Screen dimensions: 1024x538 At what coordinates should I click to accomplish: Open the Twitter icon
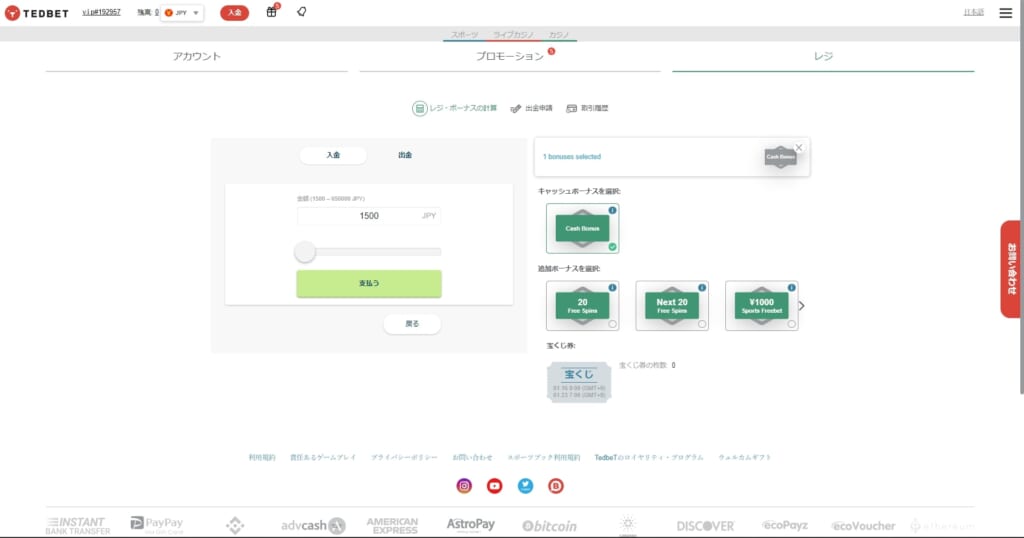coord(525,486)
